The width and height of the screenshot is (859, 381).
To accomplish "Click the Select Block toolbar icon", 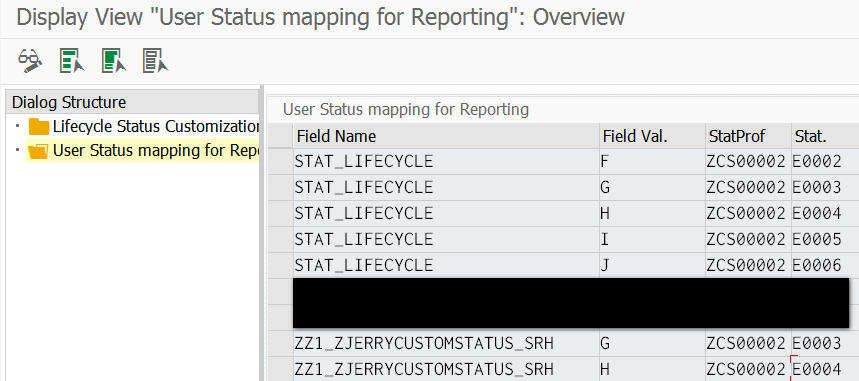I will [113, 60].
